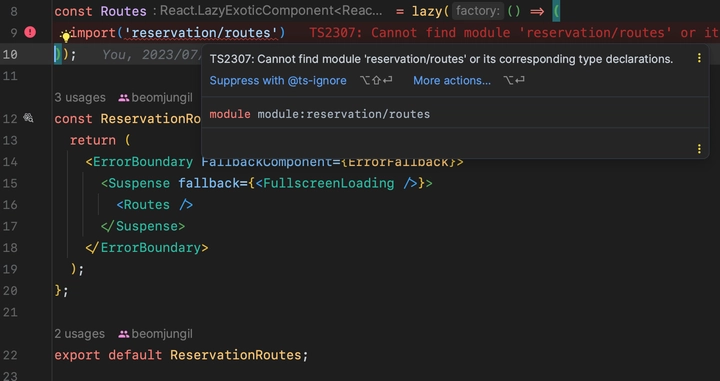
Task: Click the More actions... link
Action: pyautogui.click(x=452, y=80)
